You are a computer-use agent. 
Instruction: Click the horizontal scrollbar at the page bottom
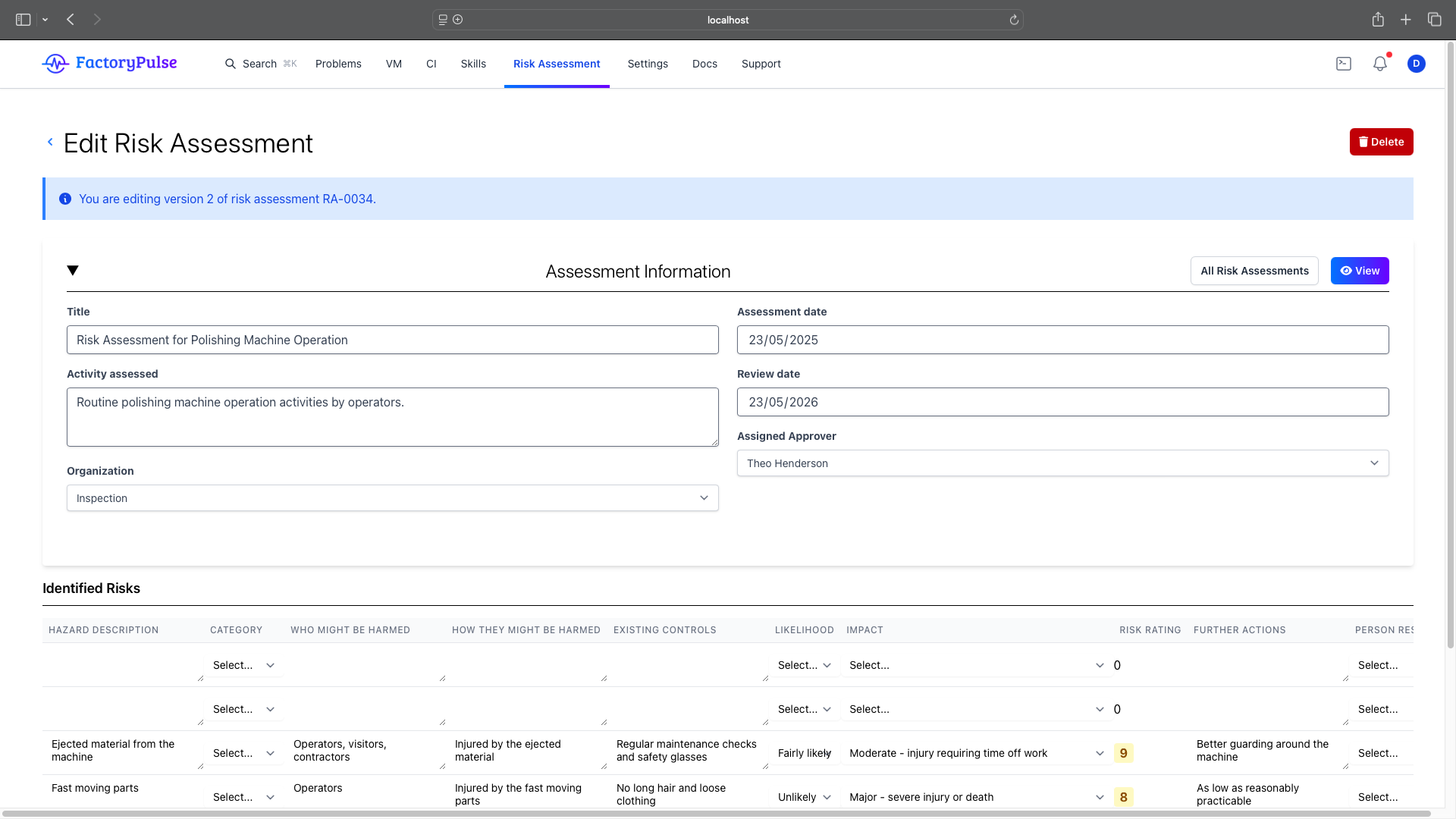[716, 814]
